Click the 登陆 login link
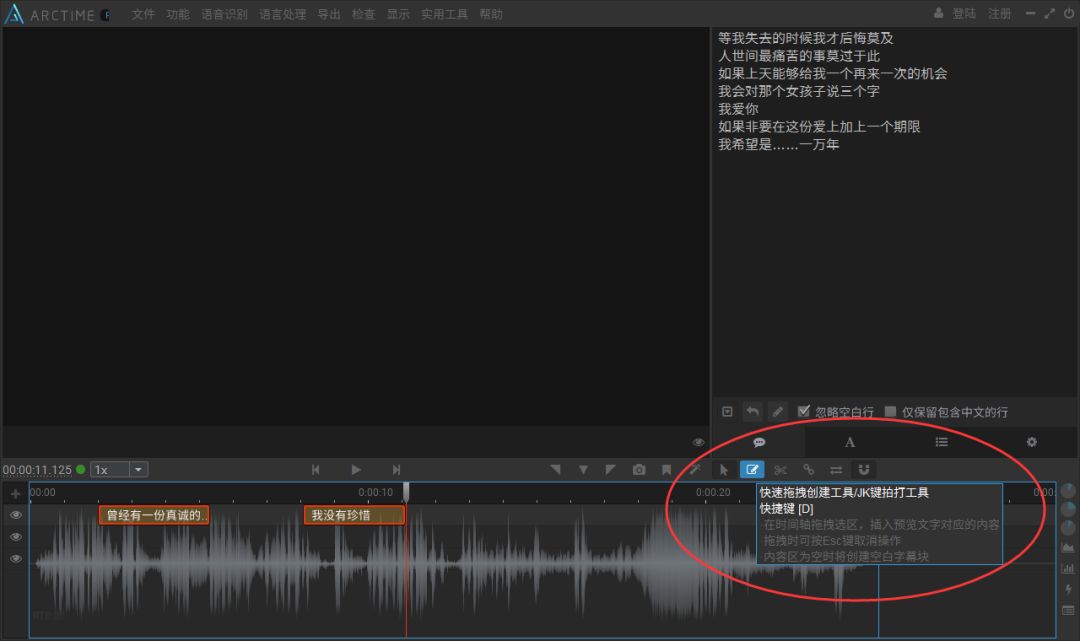This screenshot has height=641, width=1080. pos(964,14)
